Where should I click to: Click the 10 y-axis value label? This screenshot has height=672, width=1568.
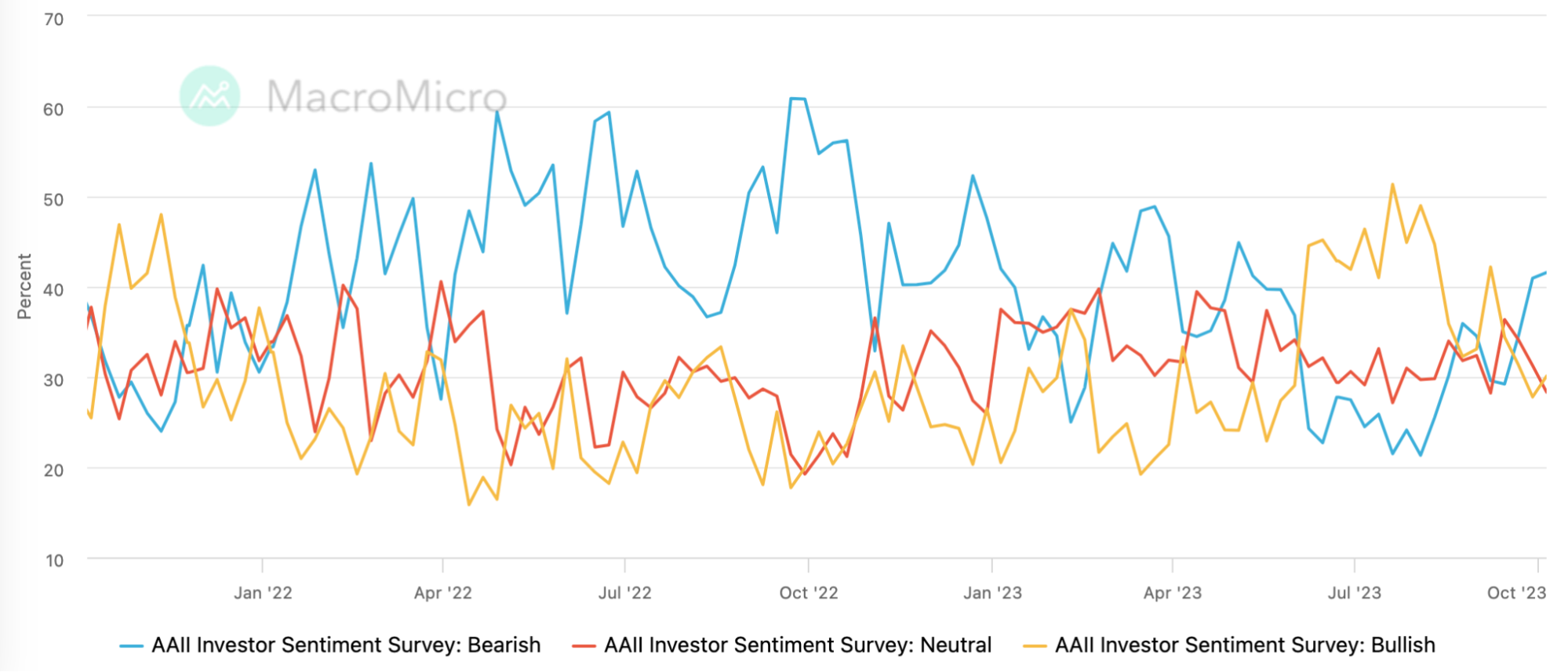(54, 561)
